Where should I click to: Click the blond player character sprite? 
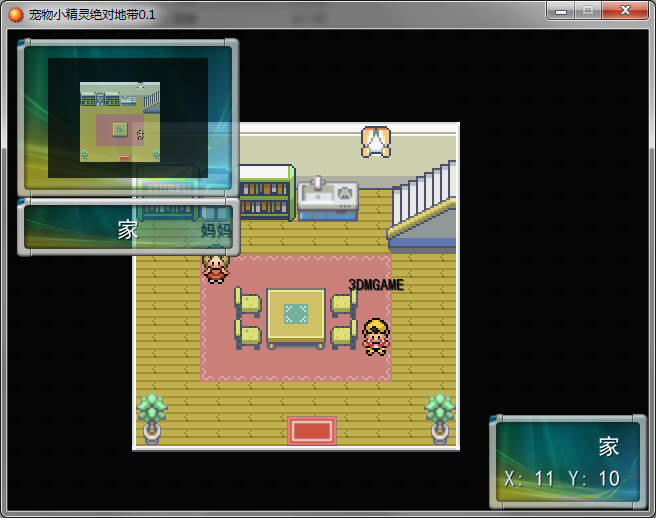click(x=376, y=337)
